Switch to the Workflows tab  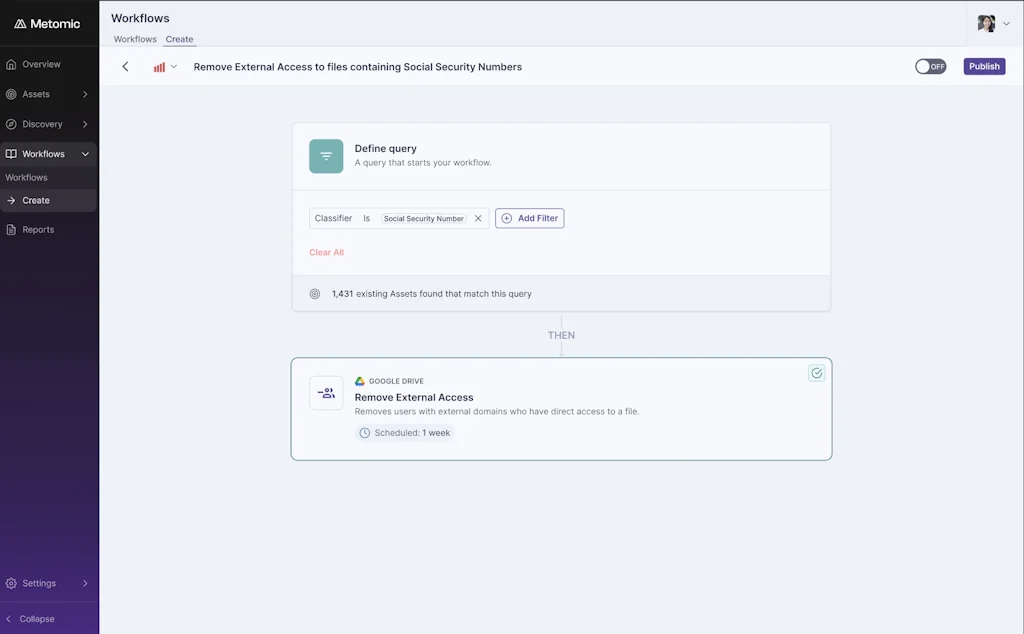pyautogui.click(x=134, y=39)
